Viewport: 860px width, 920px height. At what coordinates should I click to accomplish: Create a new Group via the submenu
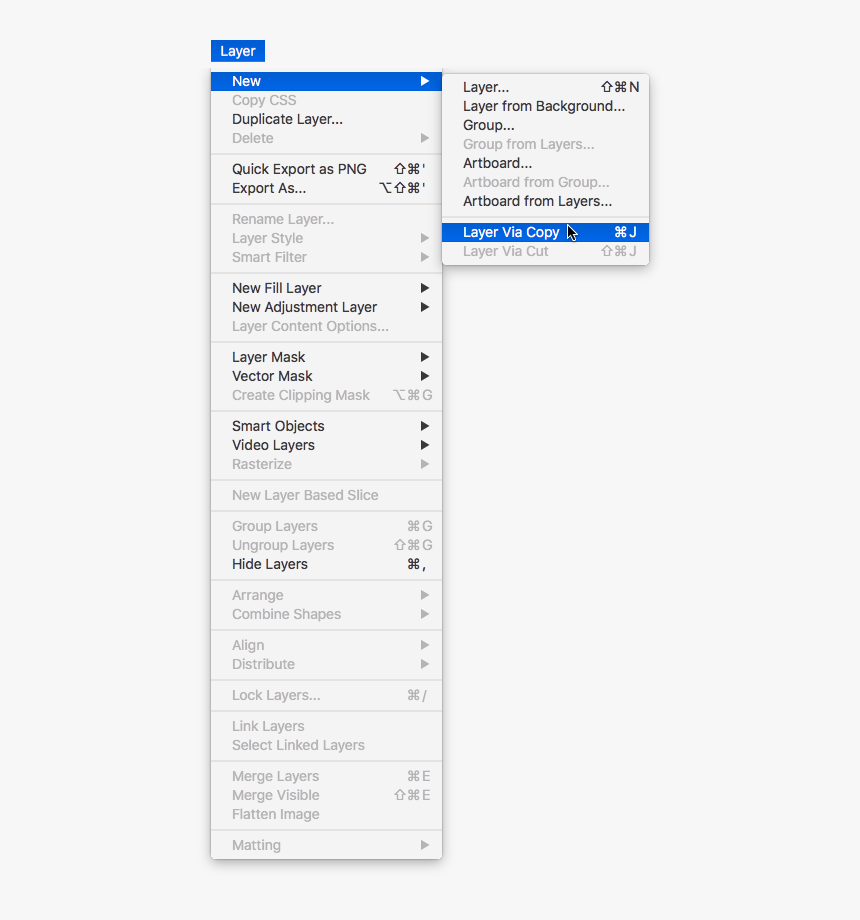pos(488,125)
